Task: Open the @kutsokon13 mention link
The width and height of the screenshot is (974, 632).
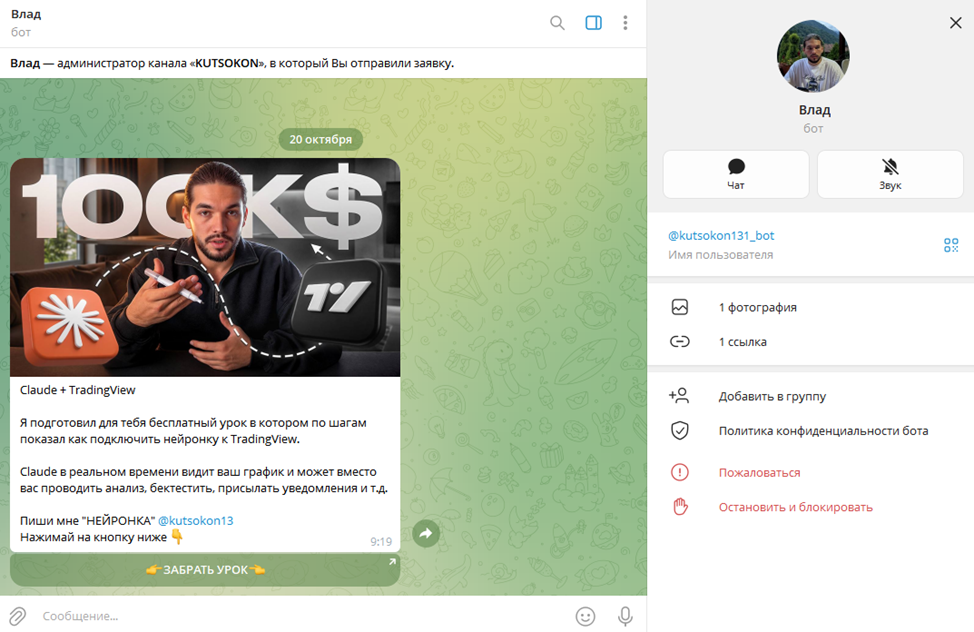Action: 196,521
